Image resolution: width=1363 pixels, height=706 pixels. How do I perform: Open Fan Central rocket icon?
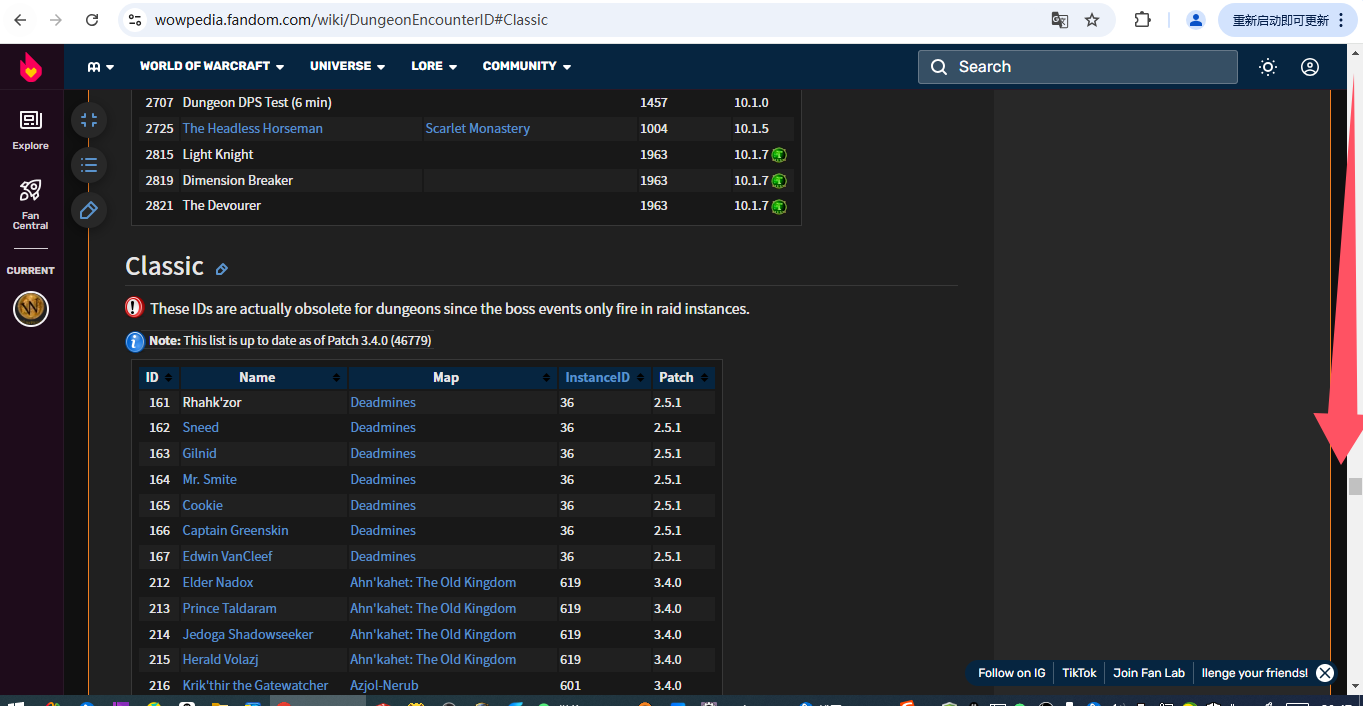[31, 203]
